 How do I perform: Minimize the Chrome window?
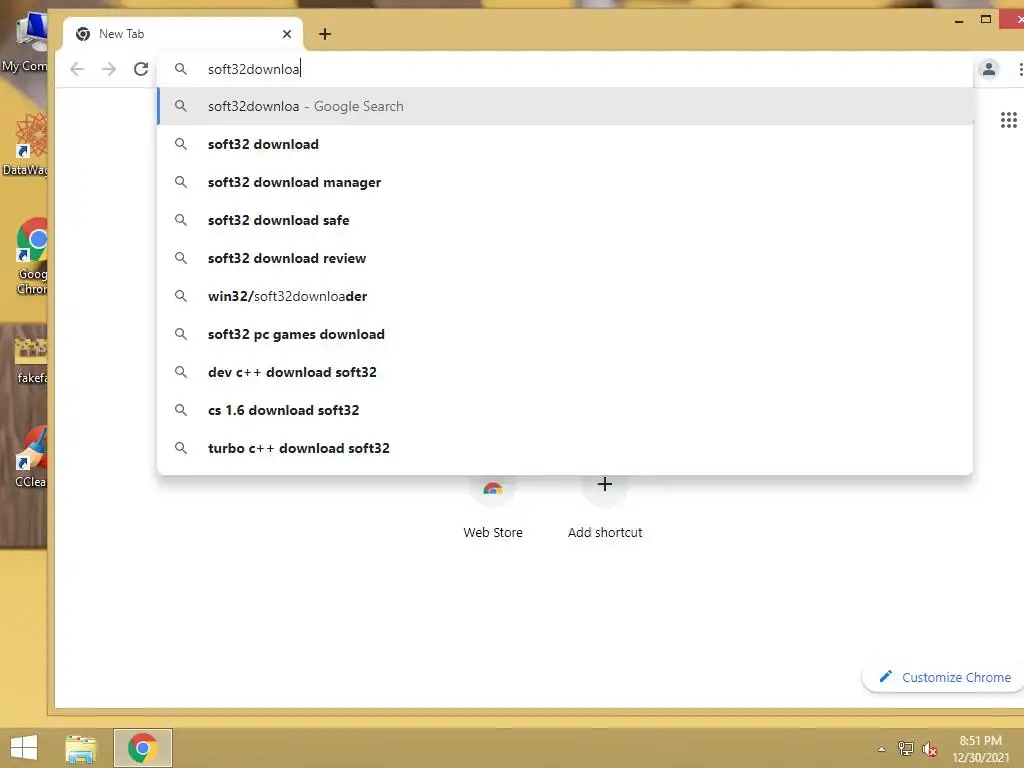[x=959, y=21]
